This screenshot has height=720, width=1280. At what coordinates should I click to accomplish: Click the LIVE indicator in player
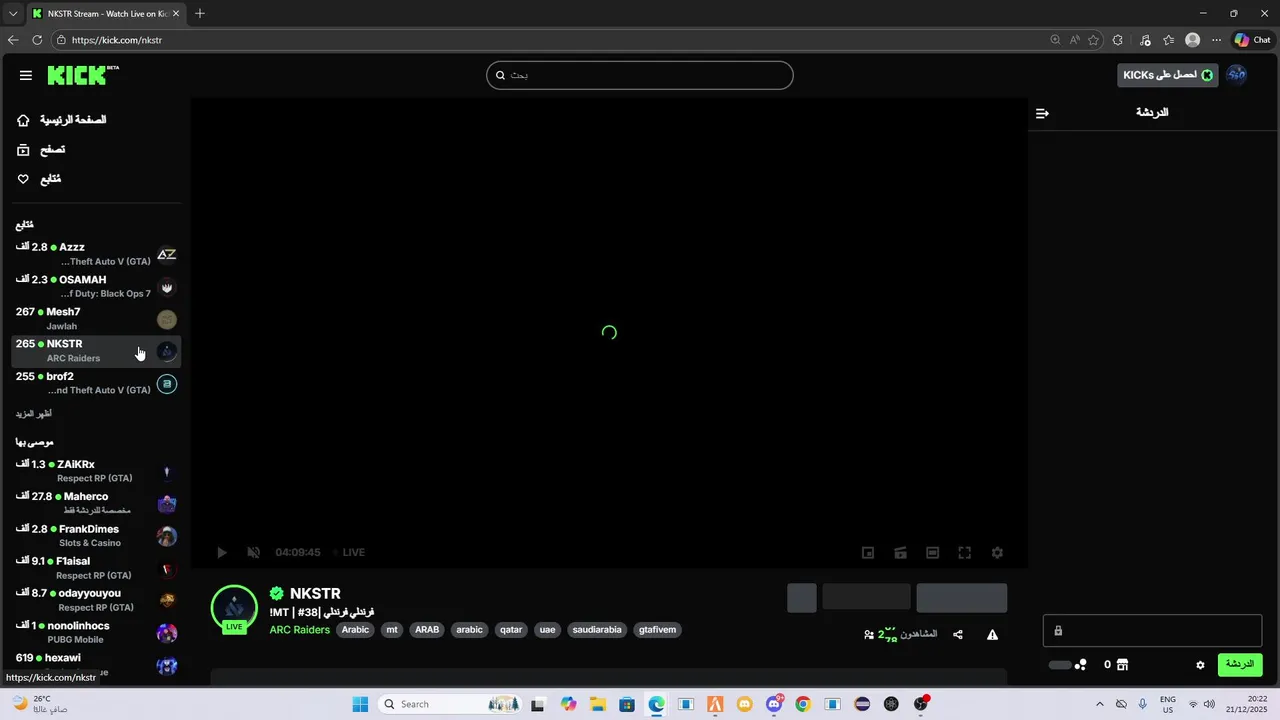349,552
